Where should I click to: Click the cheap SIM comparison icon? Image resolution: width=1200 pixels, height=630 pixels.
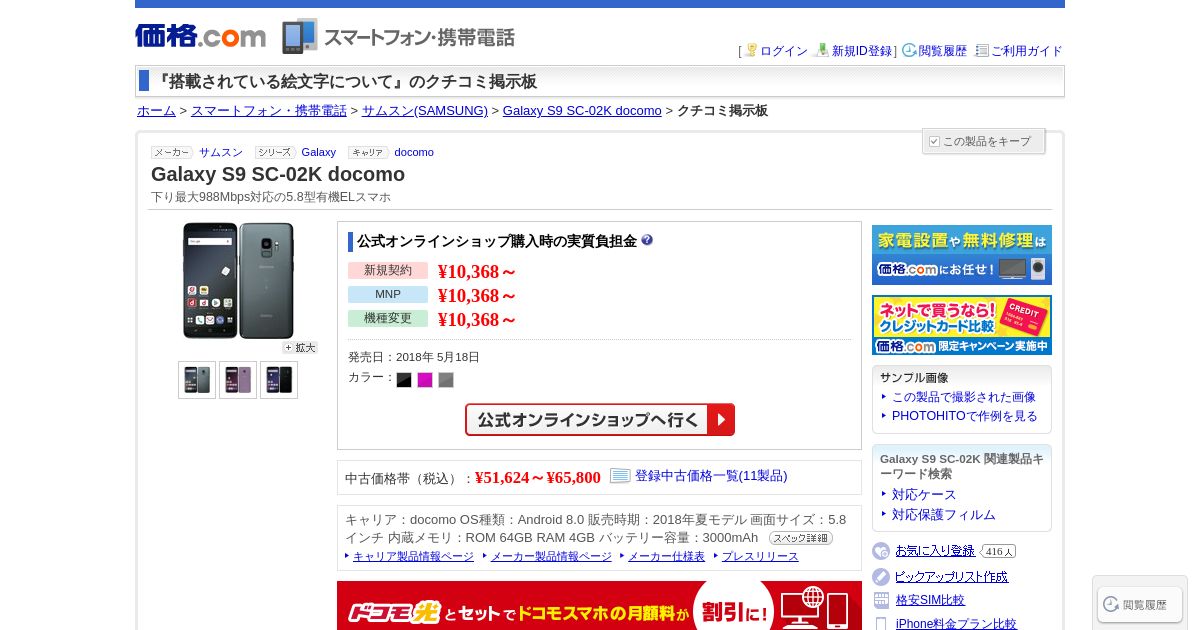pyautogui.click(x=881, y=600)
